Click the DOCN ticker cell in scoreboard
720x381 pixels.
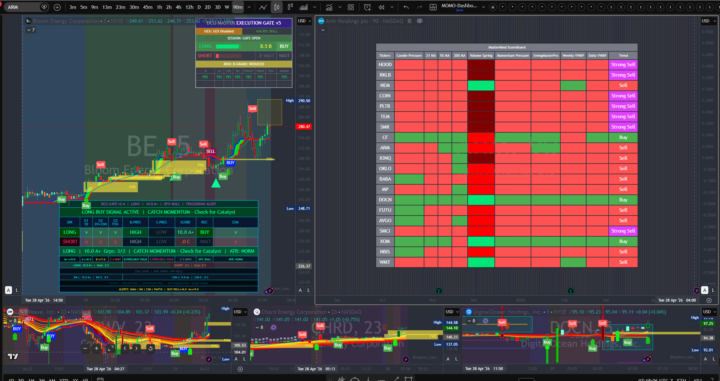tap(385, 200)
